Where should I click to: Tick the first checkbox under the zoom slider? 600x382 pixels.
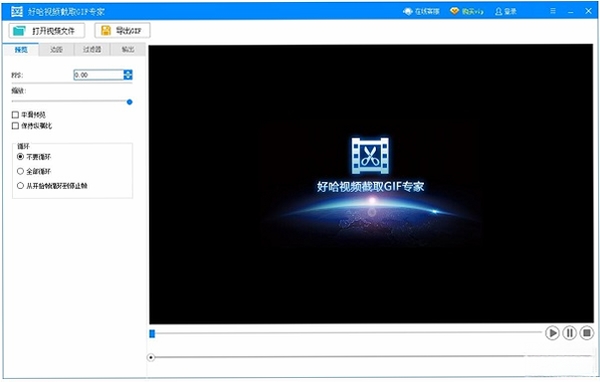coord(15,115)
